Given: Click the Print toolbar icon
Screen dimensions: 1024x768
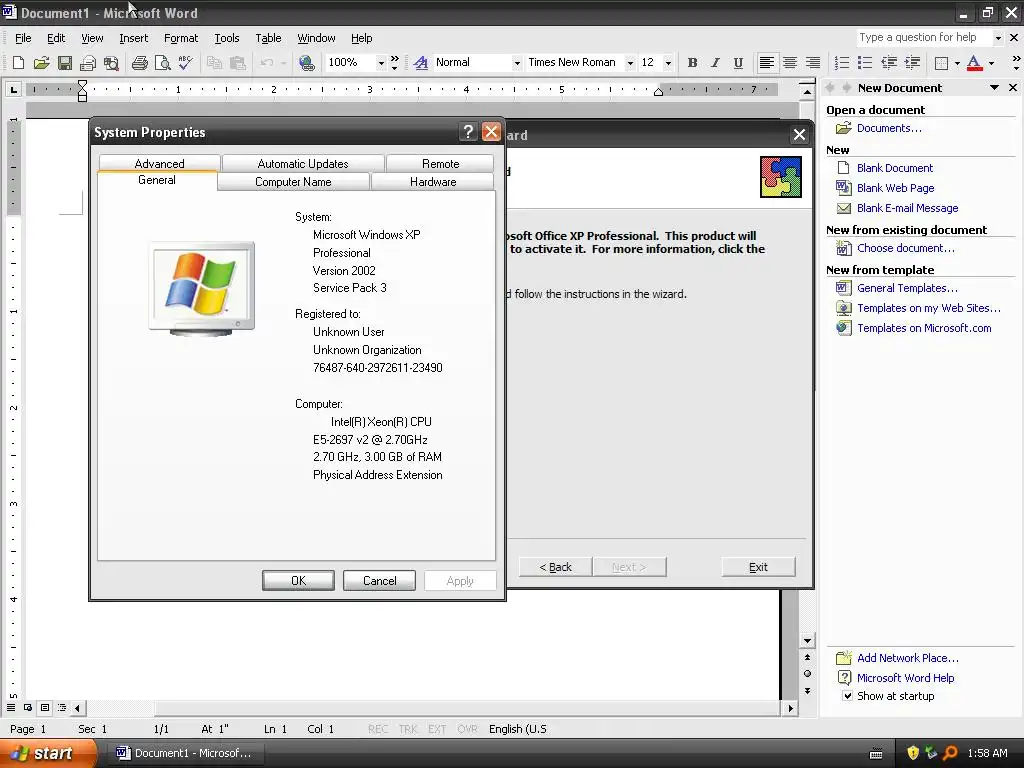Looking at the screenshot, I should pyautogui.click(x=139, y=63).
